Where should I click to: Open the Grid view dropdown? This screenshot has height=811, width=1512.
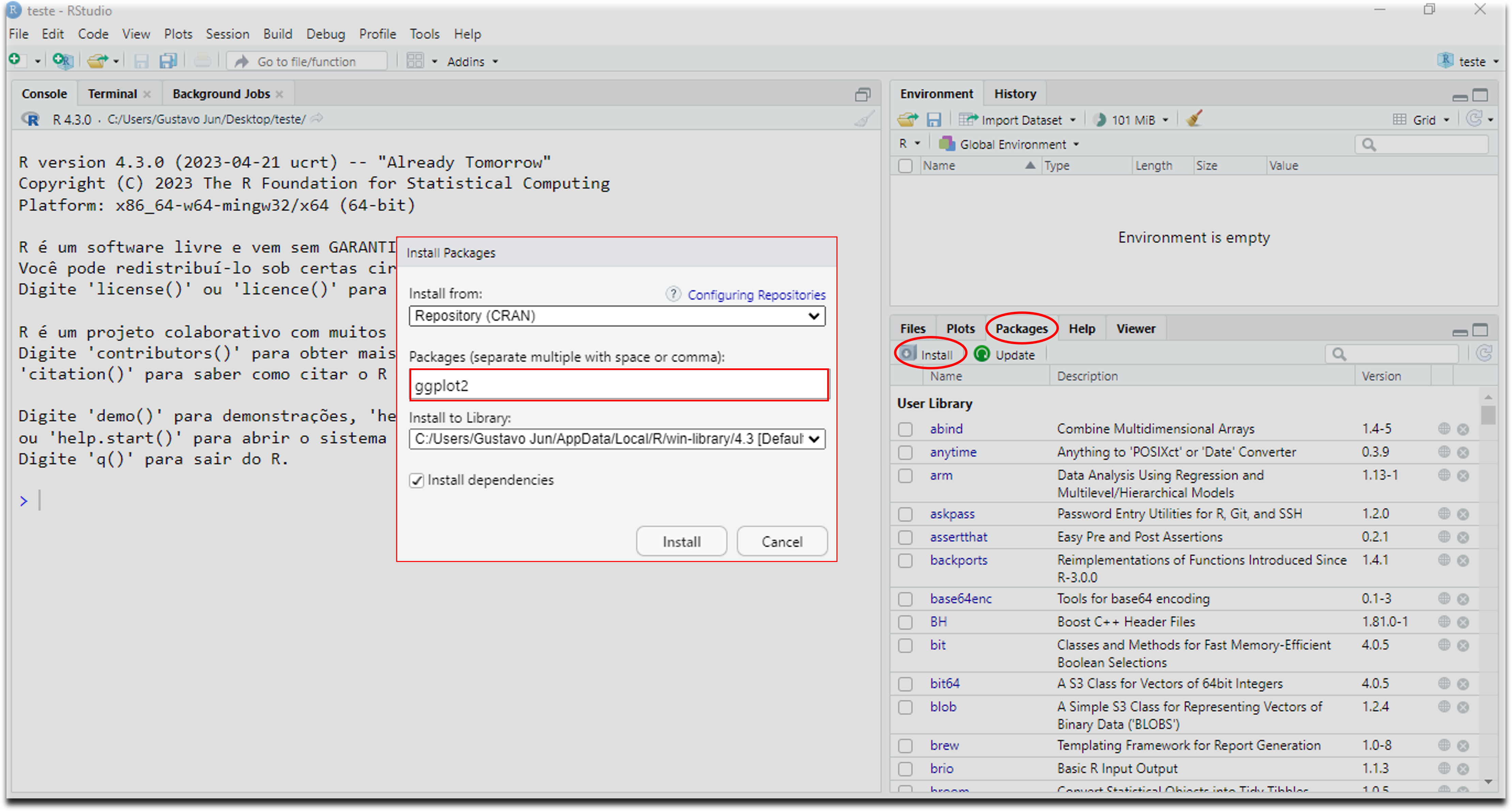(x=1422, y=120)
